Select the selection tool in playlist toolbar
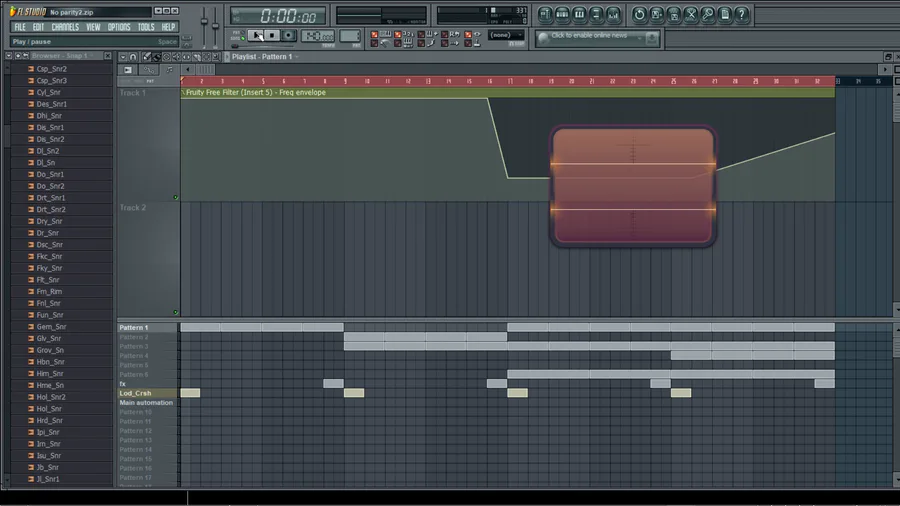This screenshot has width=900, height=506. (x=206, y=57)
